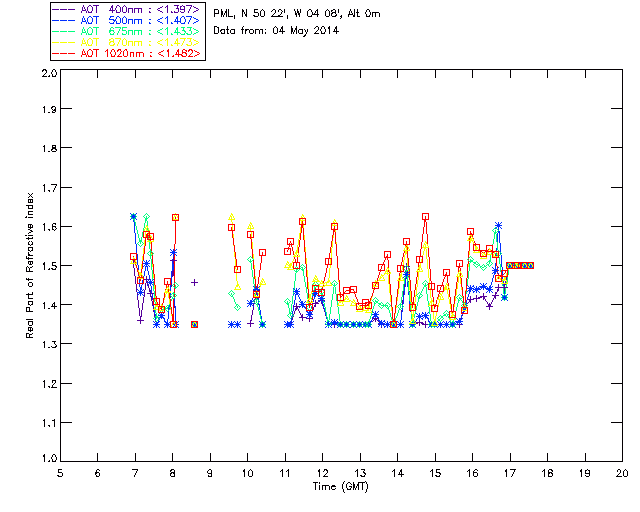Click the "Data from: 04 May 2014" line

point(276,31)
